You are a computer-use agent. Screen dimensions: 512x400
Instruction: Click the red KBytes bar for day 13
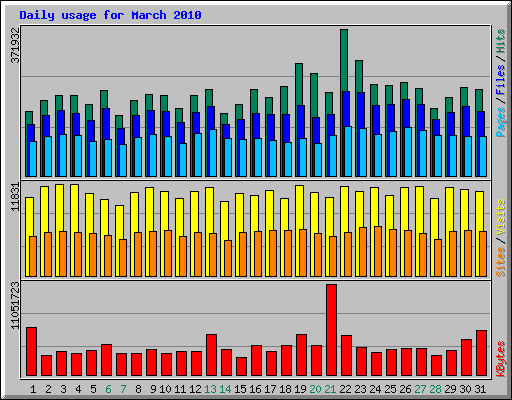click(x=211, y=355)
